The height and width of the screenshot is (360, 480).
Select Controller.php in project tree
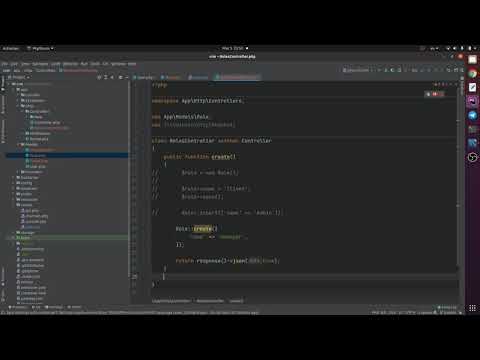45,122
